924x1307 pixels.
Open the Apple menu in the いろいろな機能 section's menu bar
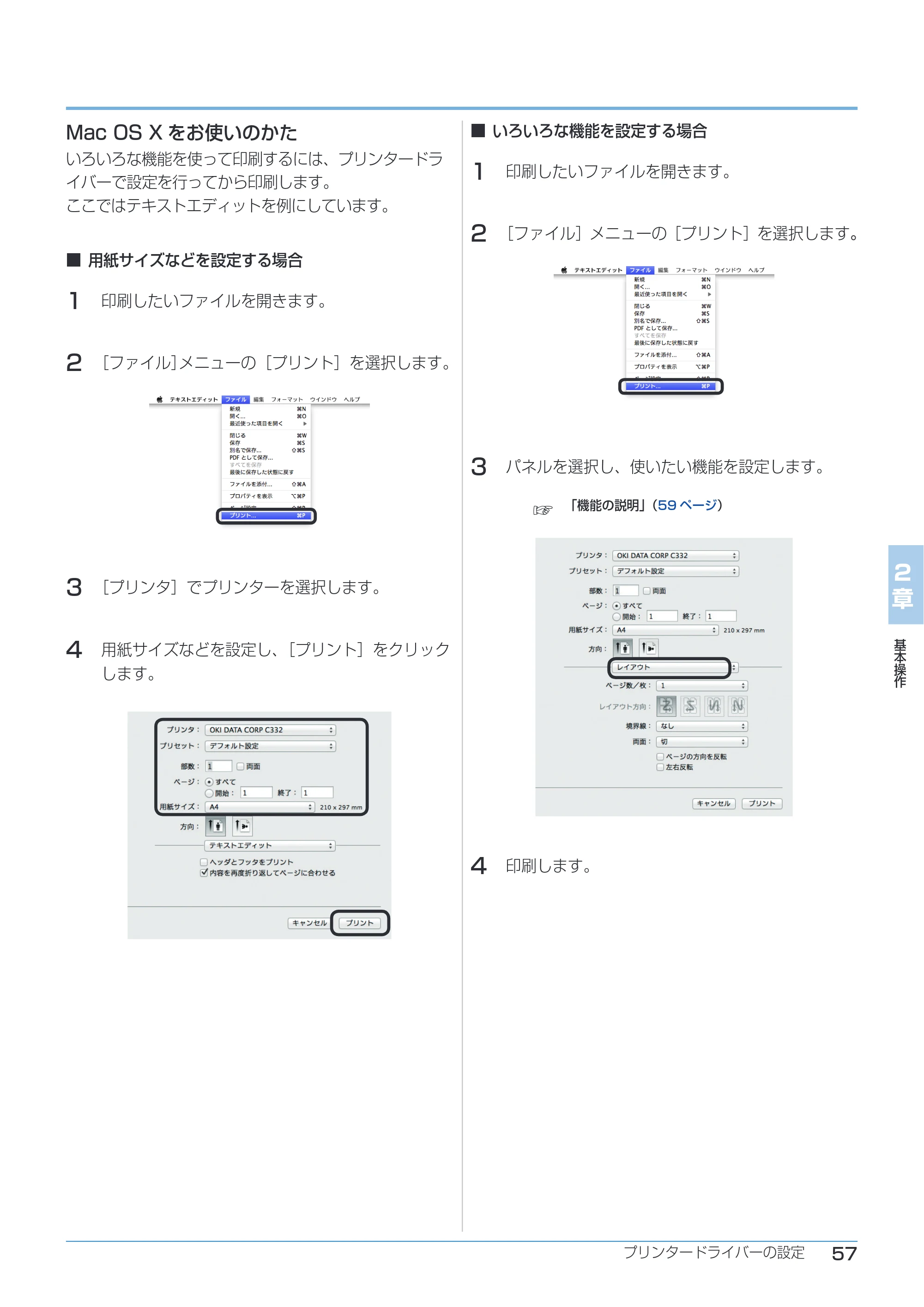(564, 270)
